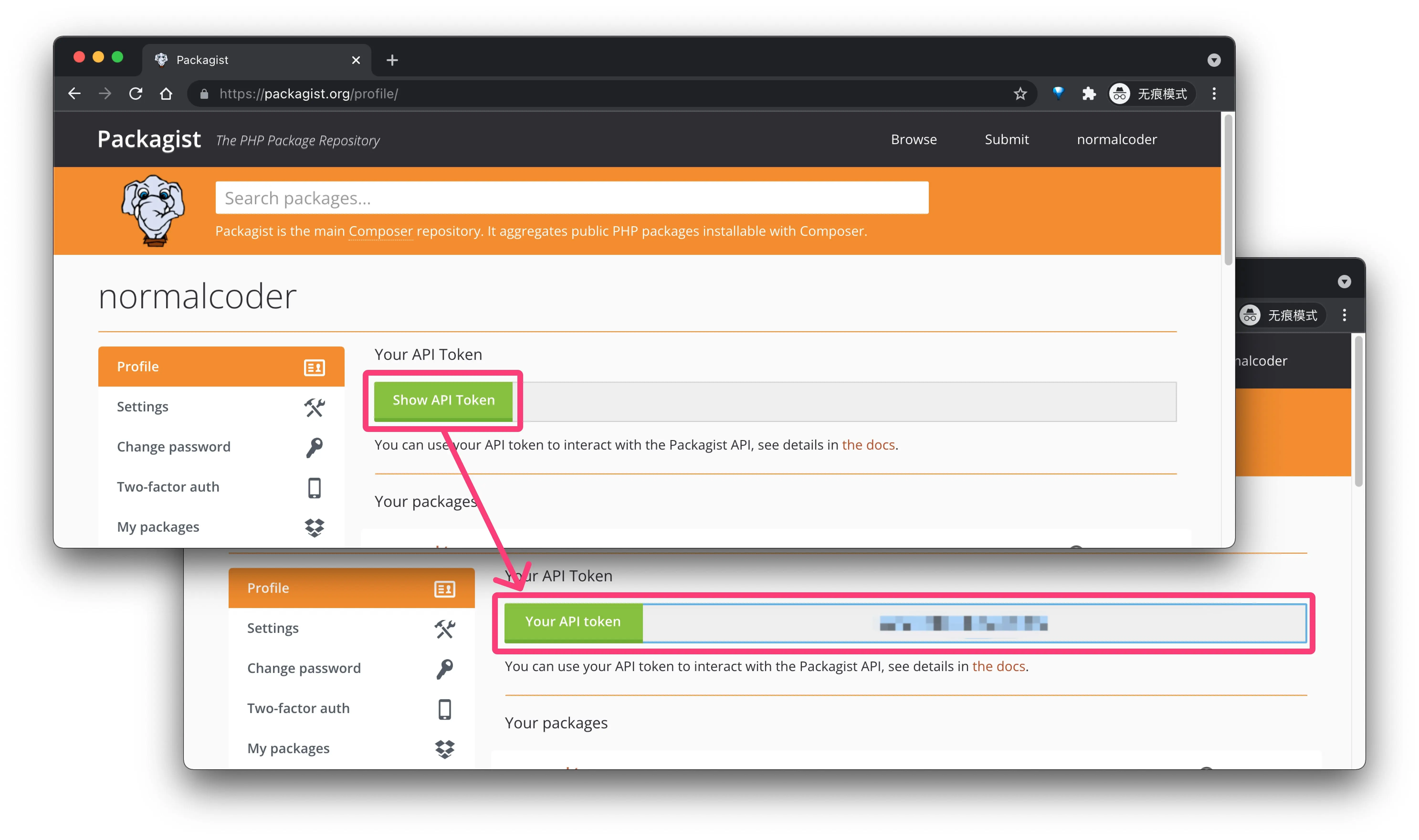The image size is (1419, 840).
Task: Open the normalcoder account menu
Action: point(1116,139)
